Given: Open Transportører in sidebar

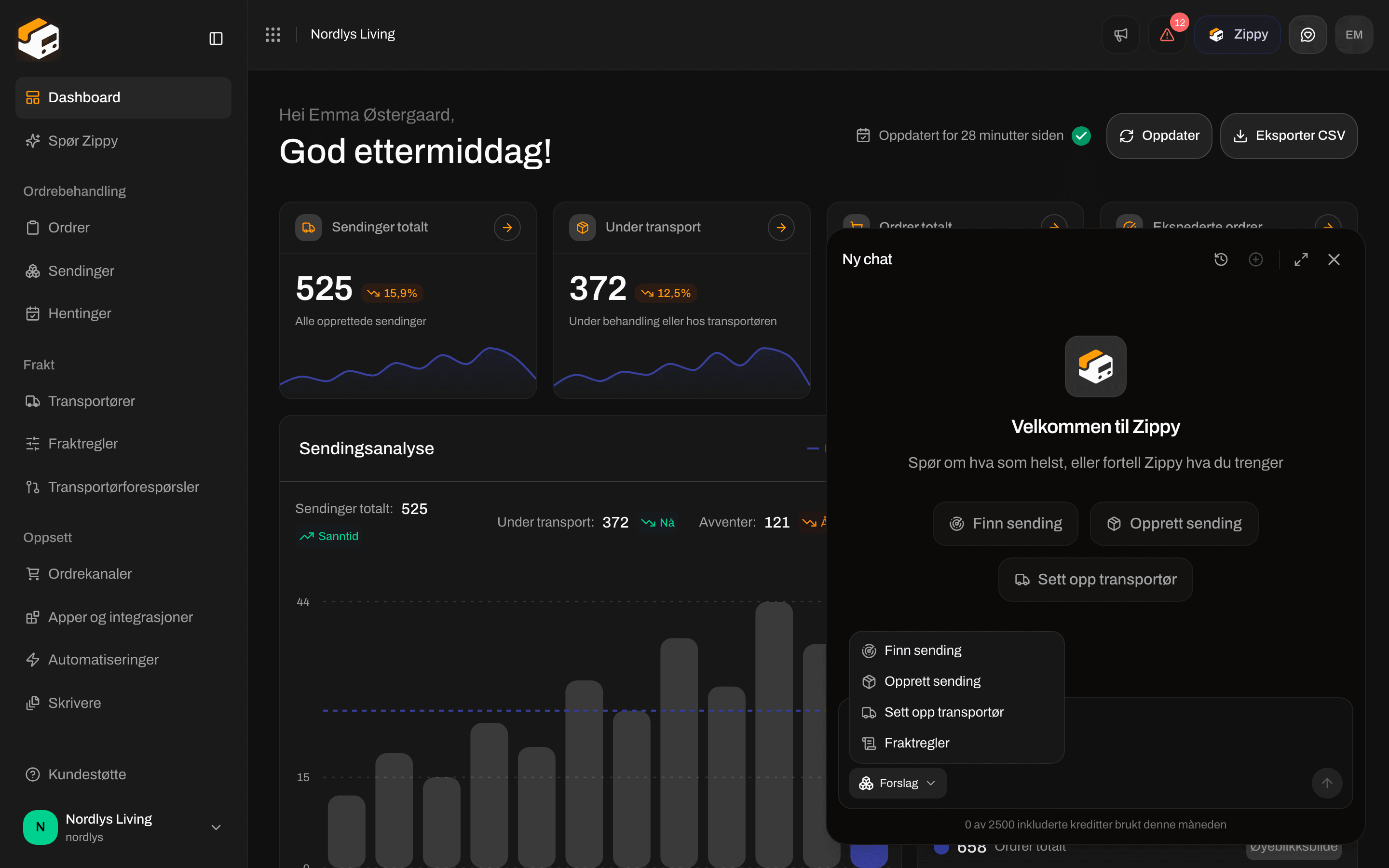Looking at the screenshot, I should [123, 401].
